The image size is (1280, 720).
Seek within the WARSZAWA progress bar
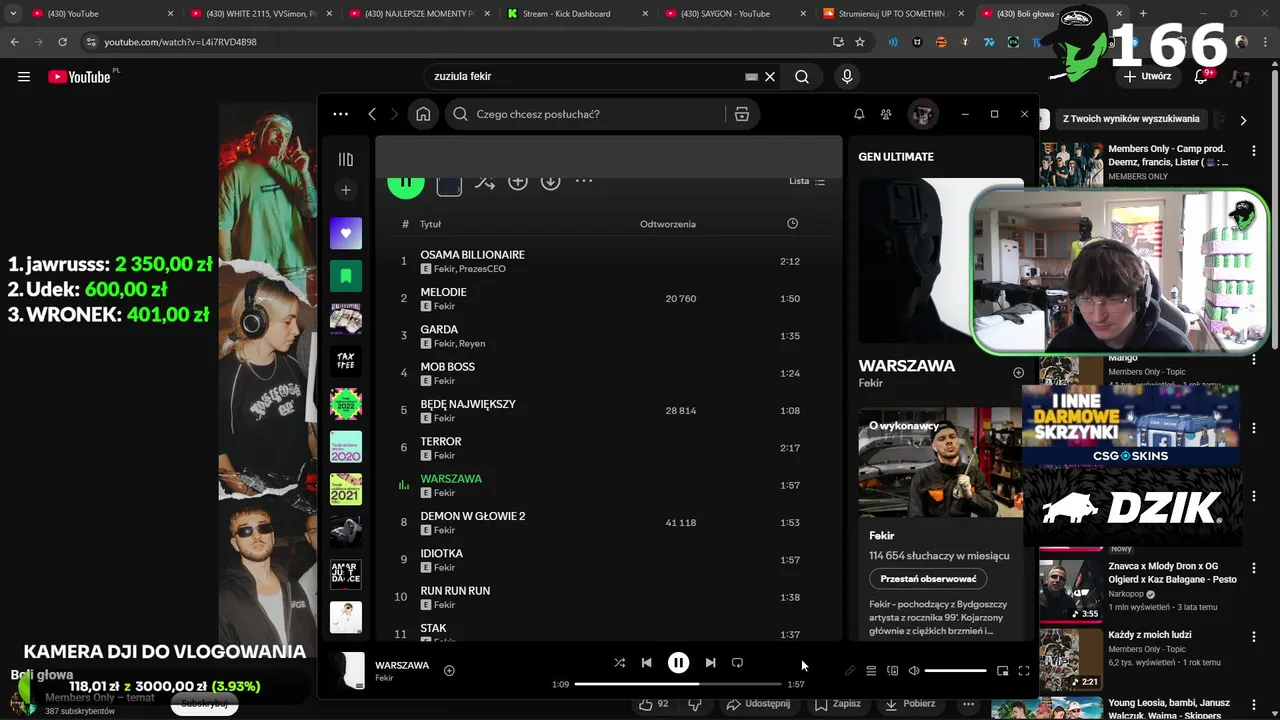[678, 684]
